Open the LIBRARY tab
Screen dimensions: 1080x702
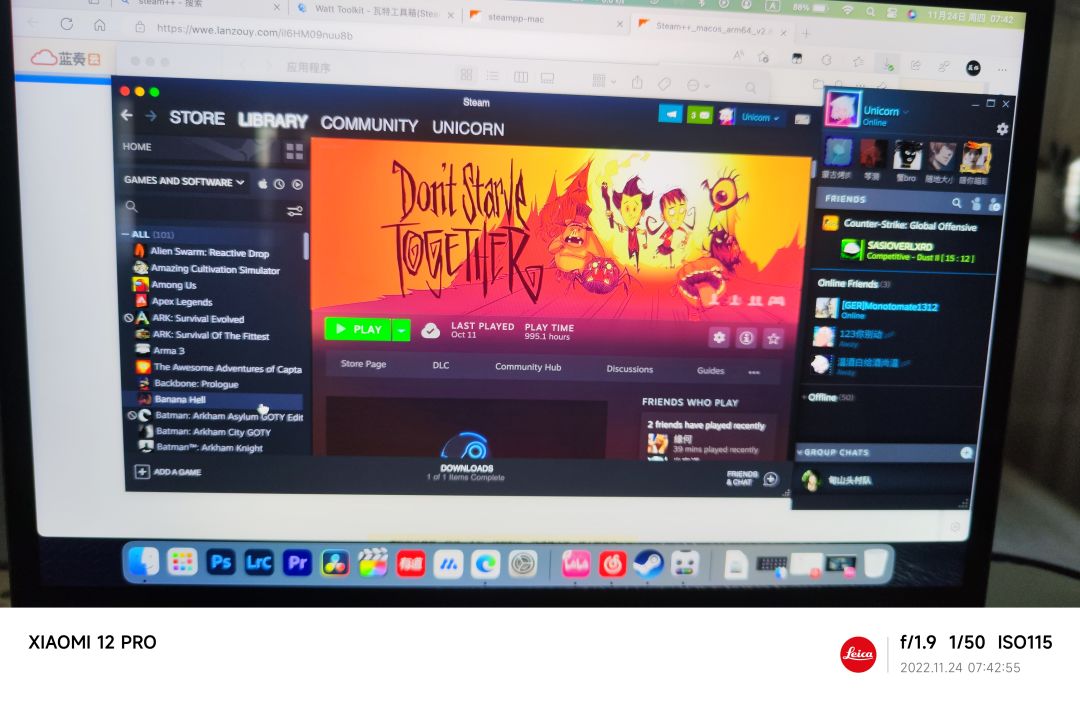(273, 121)
